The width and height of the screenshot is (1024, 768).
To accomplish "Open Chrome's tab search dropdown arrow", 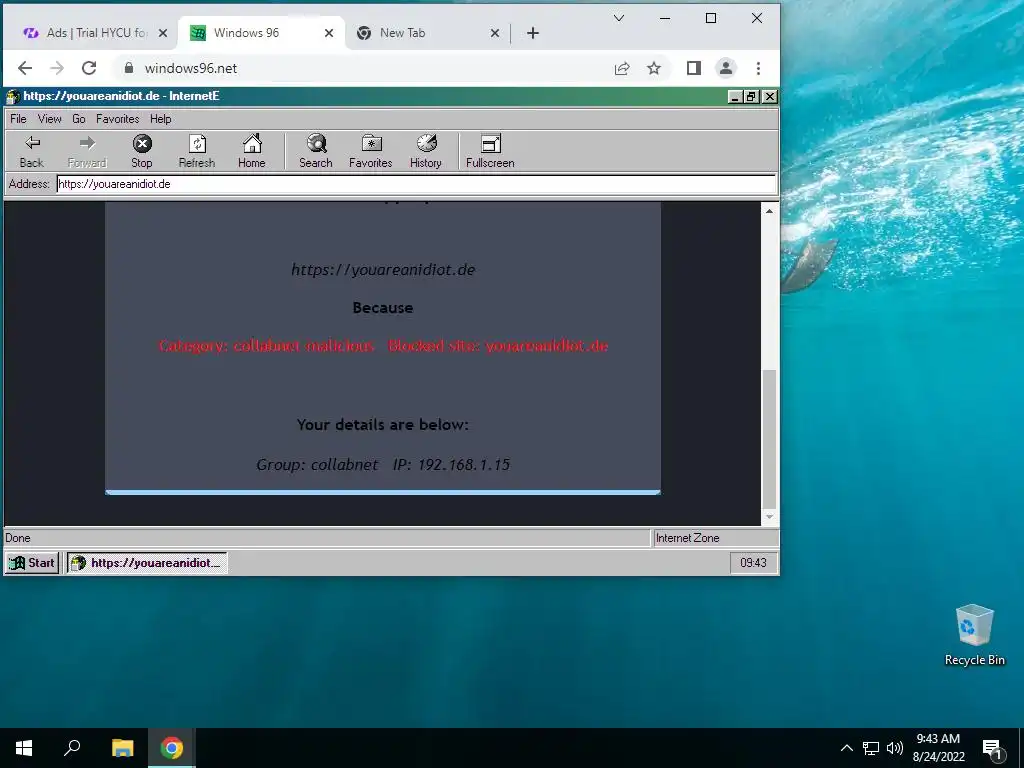I will click(618, 18).
